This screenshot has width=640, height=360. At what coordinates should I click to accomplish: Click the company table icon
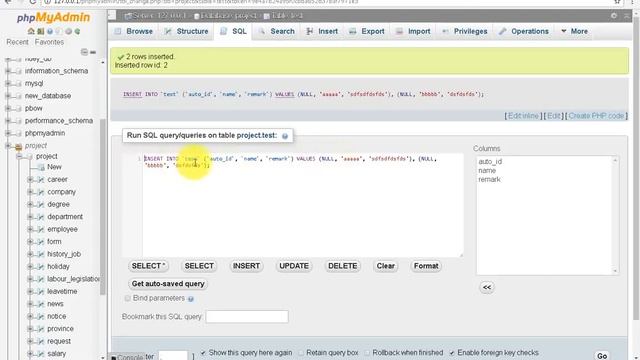point(41,192)
